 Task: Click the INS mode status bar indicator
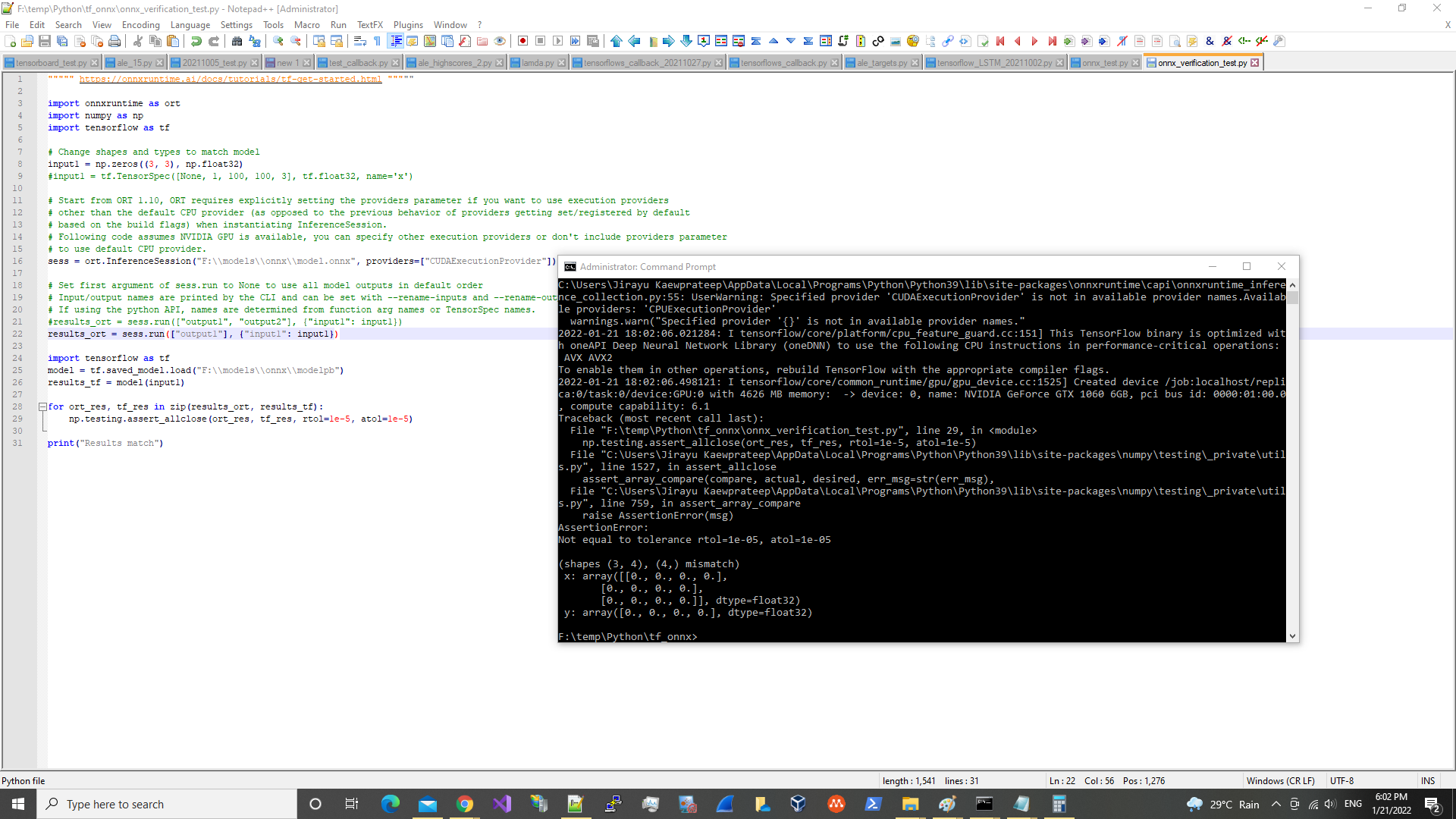(x=1428, y=780)
